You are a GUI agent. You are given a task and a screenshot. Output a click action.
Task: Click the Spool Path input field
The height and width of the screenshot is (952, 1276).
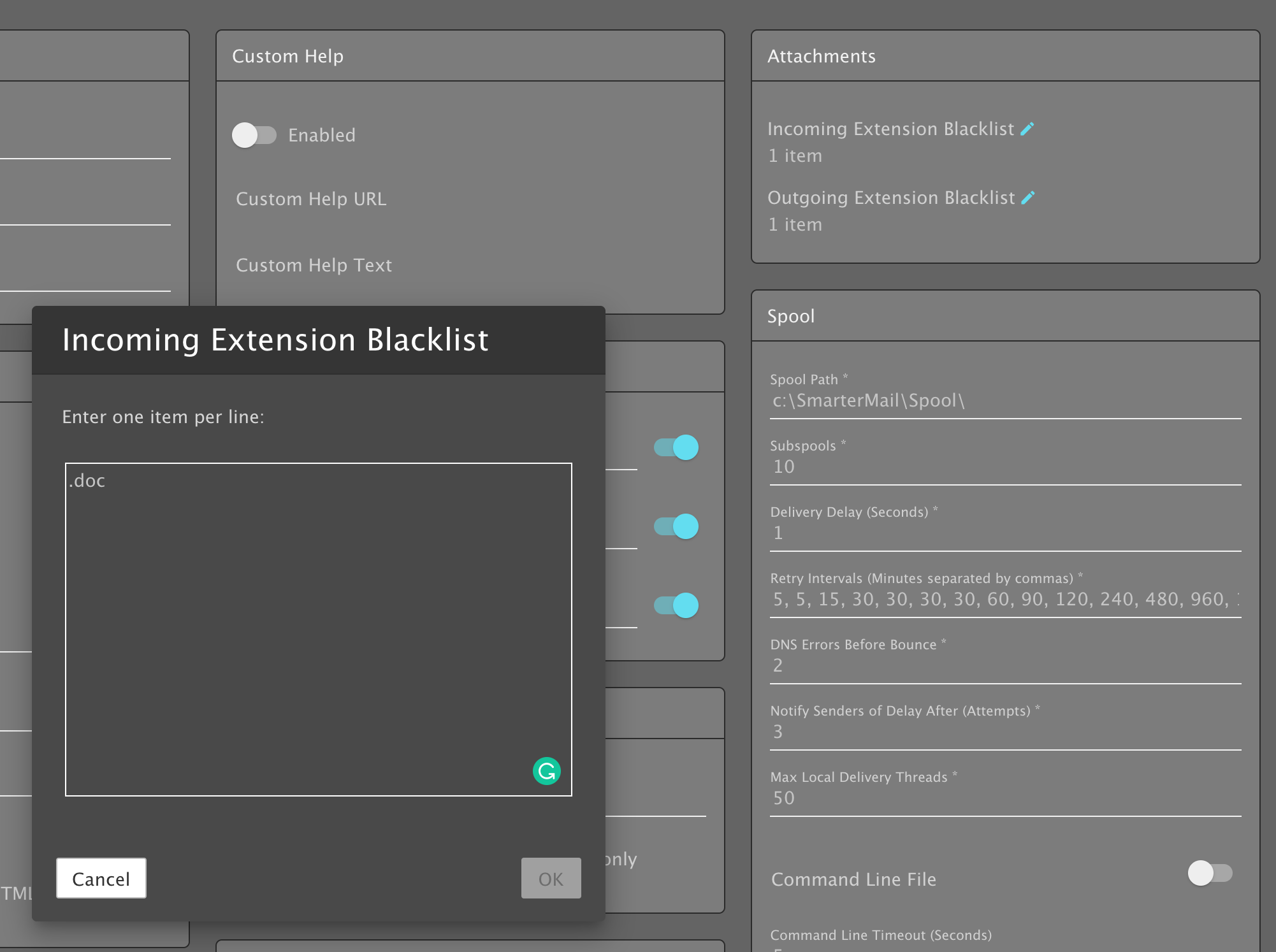pos(1004,401)
